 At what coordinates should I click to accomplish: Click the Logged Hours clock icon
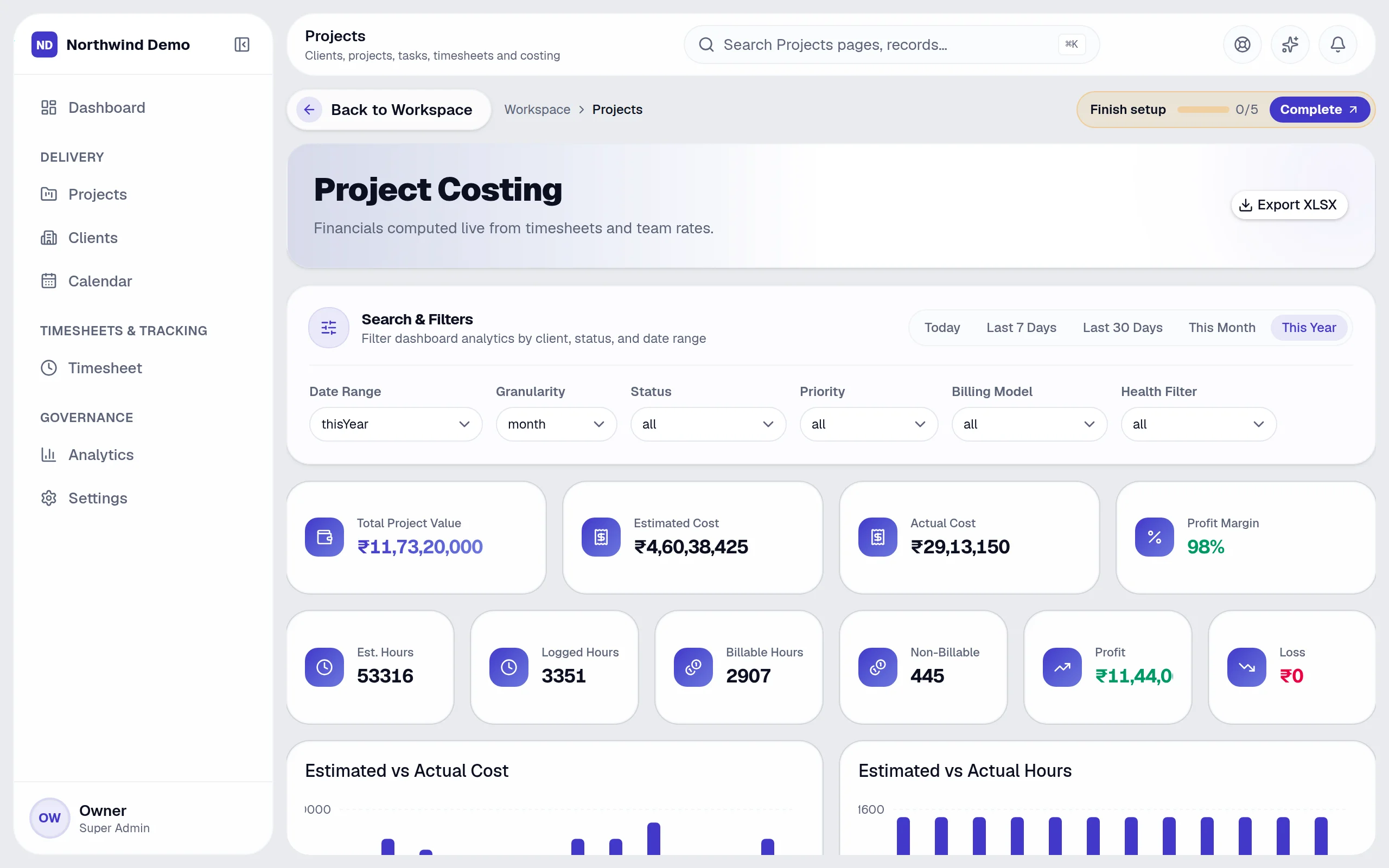point(508,667)
